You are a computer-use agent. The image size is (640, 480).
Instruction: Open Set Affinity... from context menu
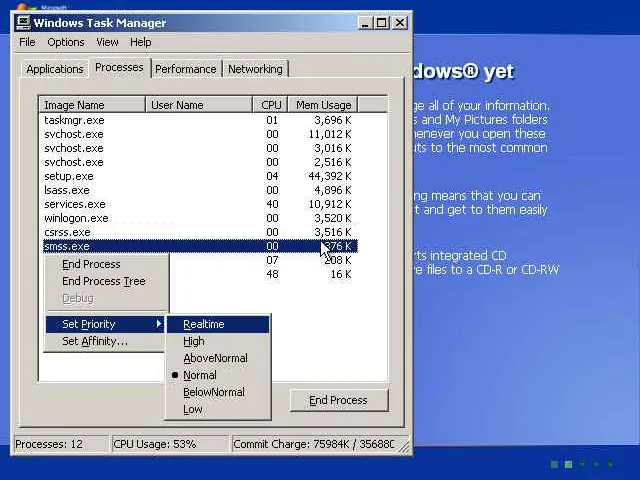[x=105, y=341]
